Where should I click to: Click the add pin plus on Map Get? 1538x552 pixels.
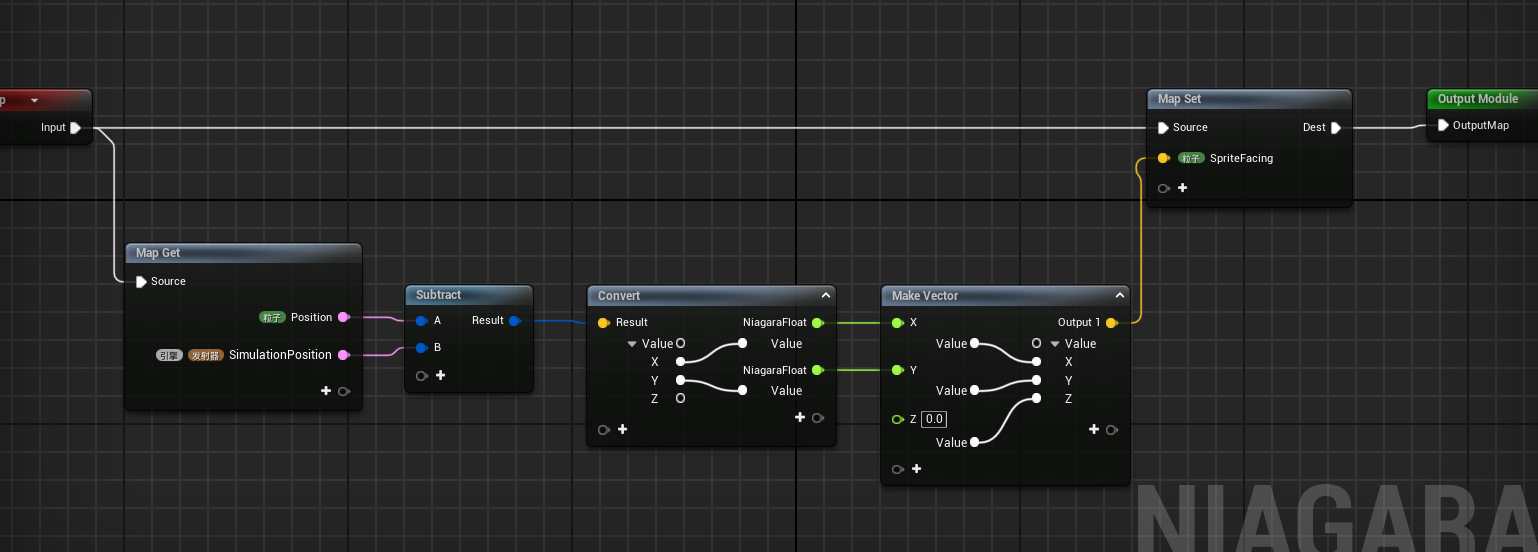click(x=326, y=391)
